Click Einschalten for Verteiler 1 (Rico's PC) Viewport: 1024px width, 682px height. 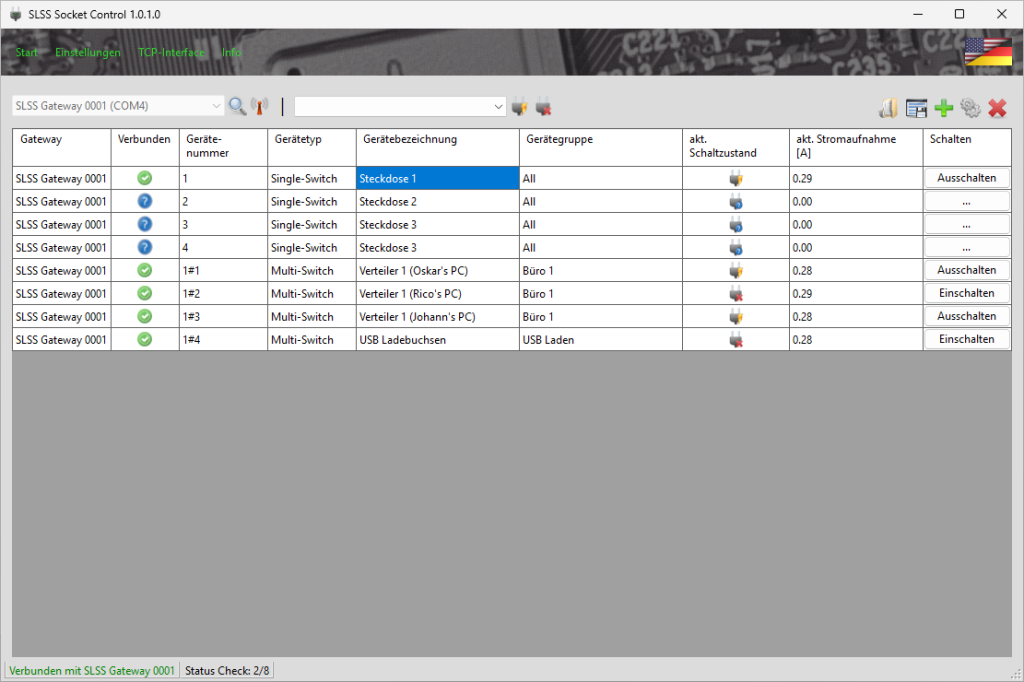[966, 293]
